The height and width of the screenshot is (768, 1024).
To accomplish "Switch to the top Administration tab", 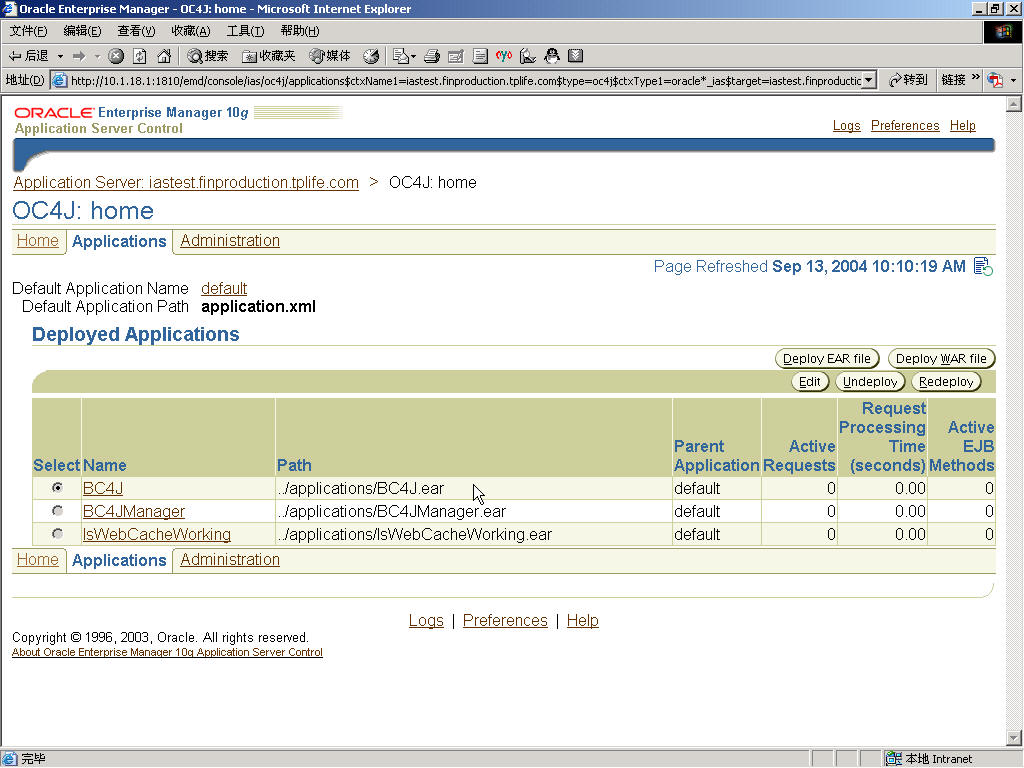I will pyautogui.click(x=230, y=240).
